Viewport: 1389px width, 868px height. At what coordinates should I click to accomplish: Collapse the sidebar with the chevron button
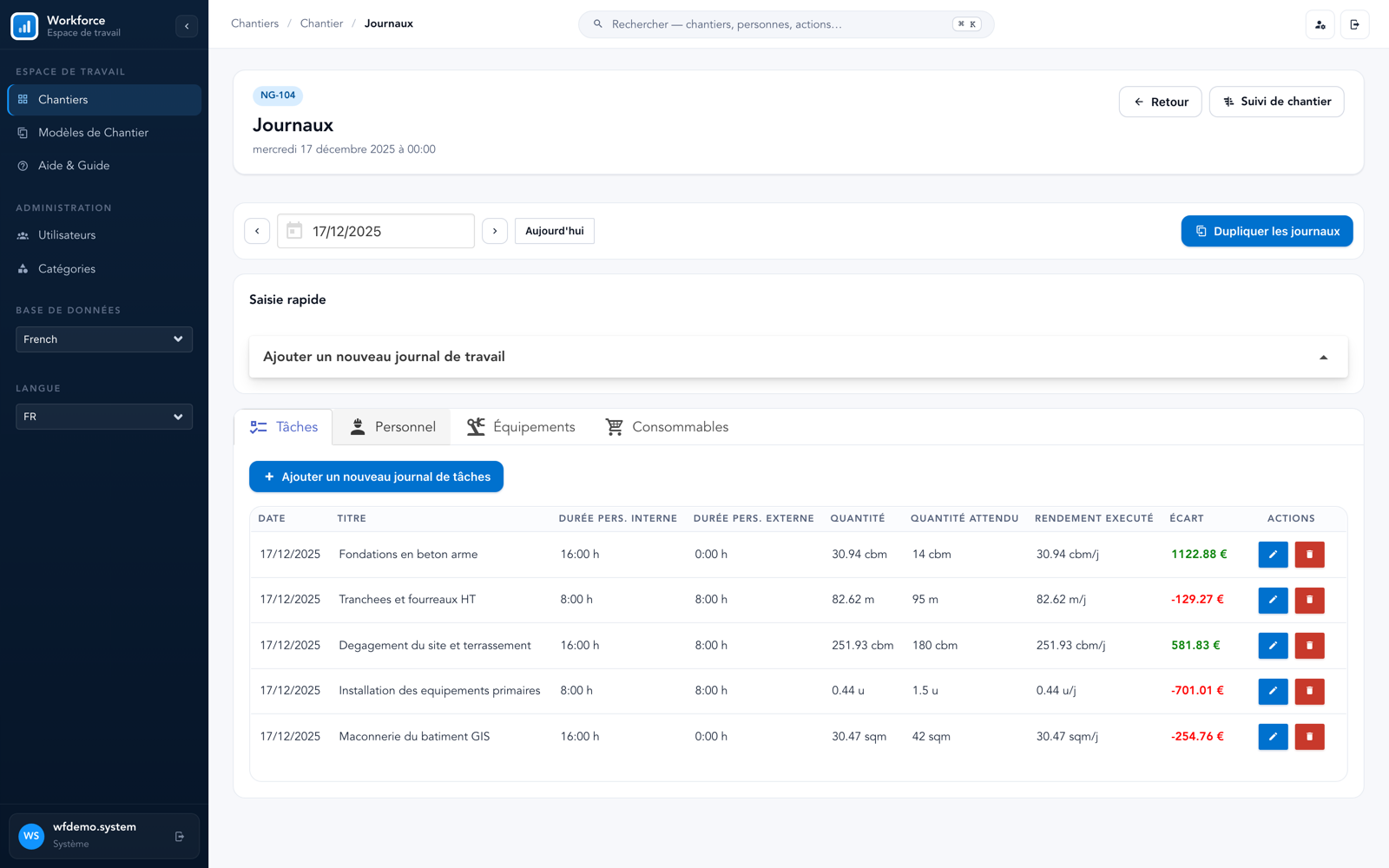click(187, 26)
